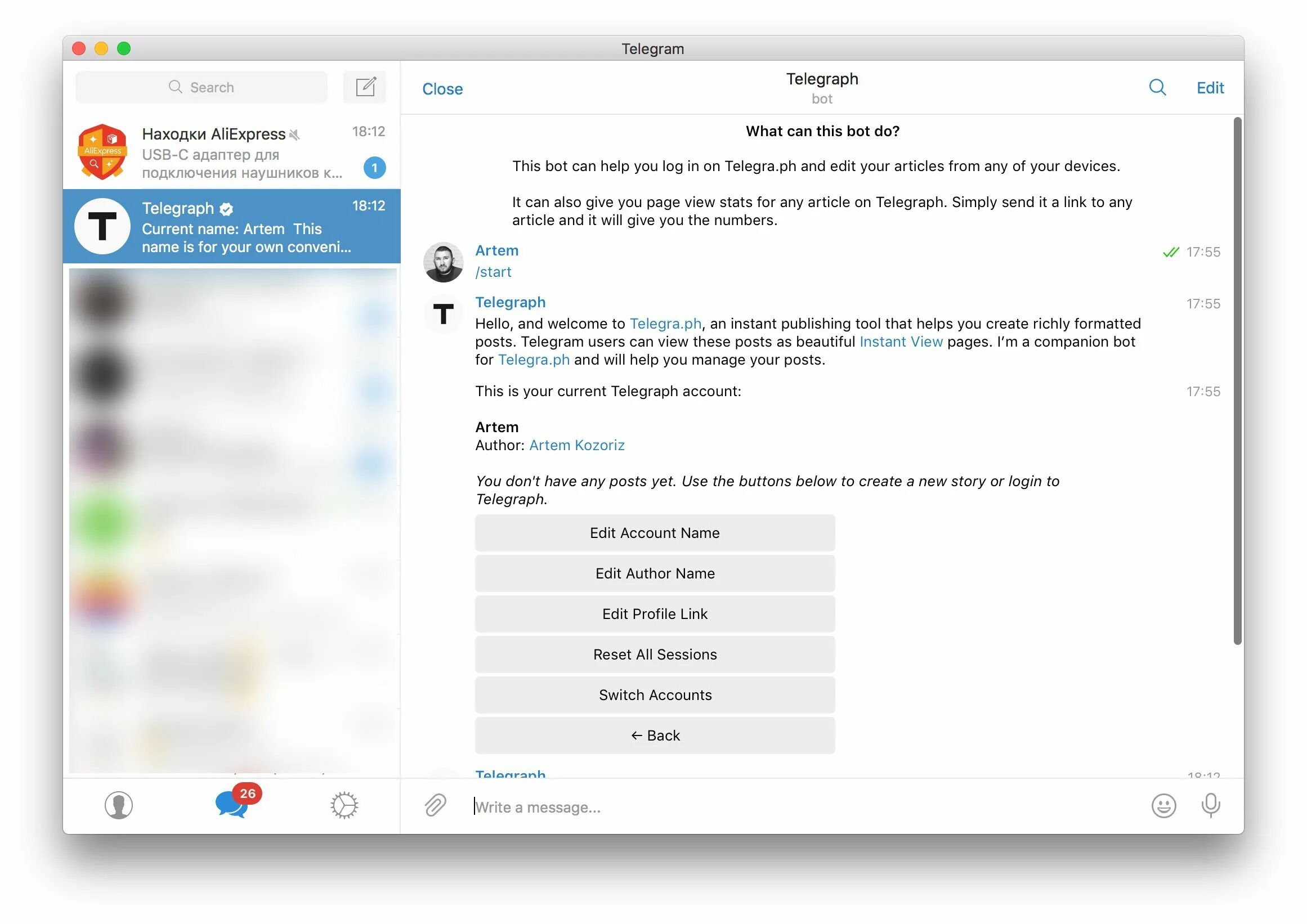This screenshot has height=924, width=1307.
Task: Click the macOS yellow minimize button
Action: coord(101,48)
